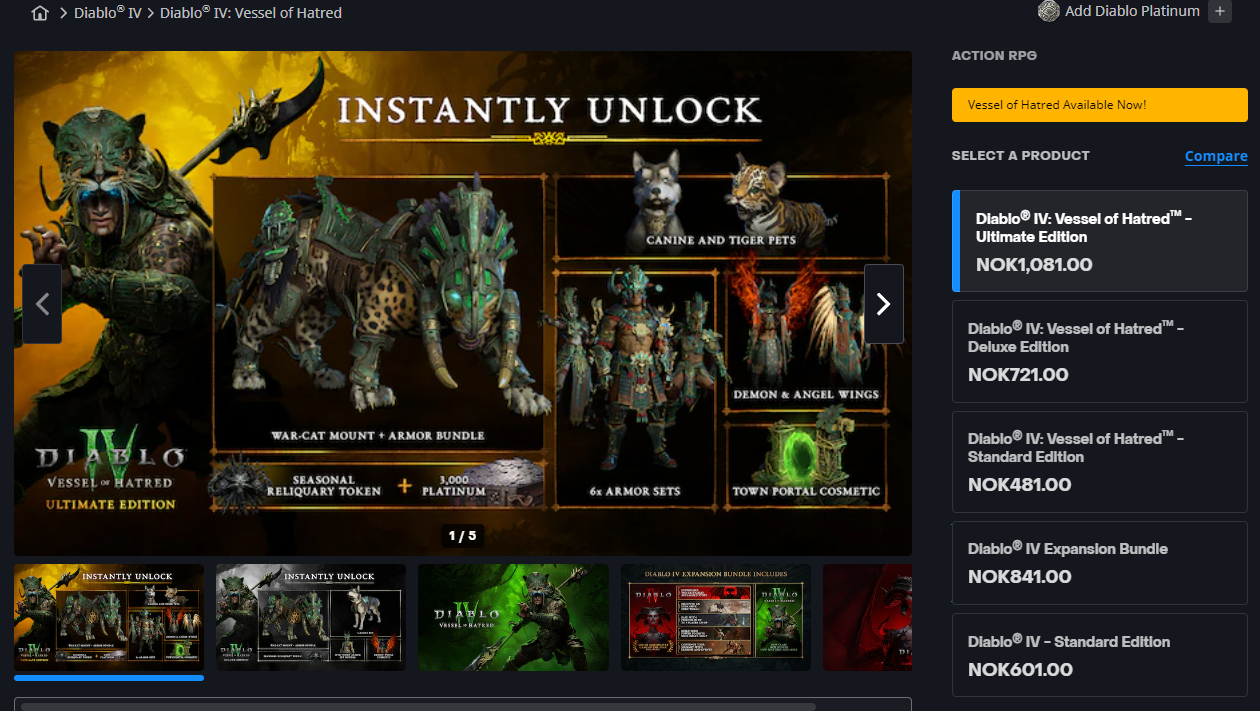Choose the Diablo IV Expansion Bundle product
Screen dimensions: 1260x711
click(1100, 562)
